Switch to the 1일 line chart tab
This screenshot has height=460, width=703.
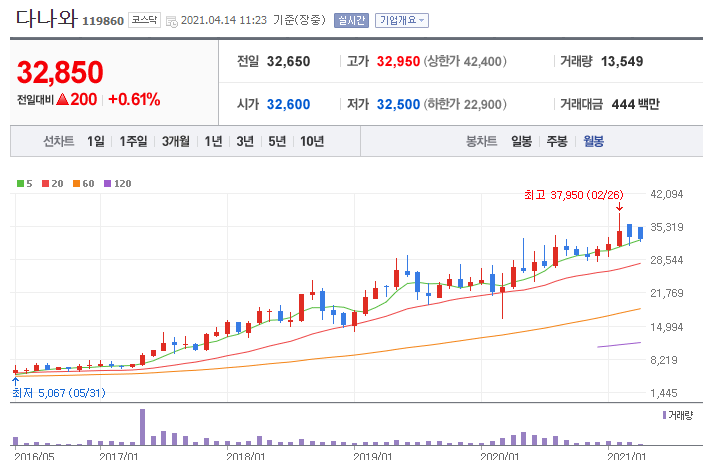(95, 141)
